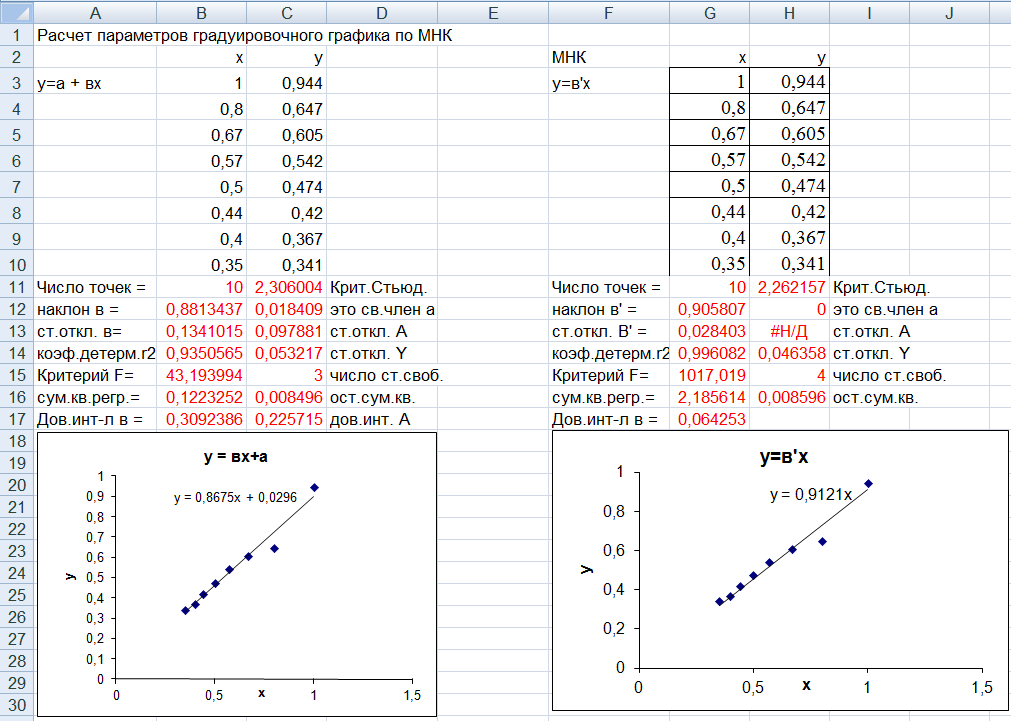Select the determination coefficient cell 0,996082
1011x721 pixels.
[x=709, y=353]
